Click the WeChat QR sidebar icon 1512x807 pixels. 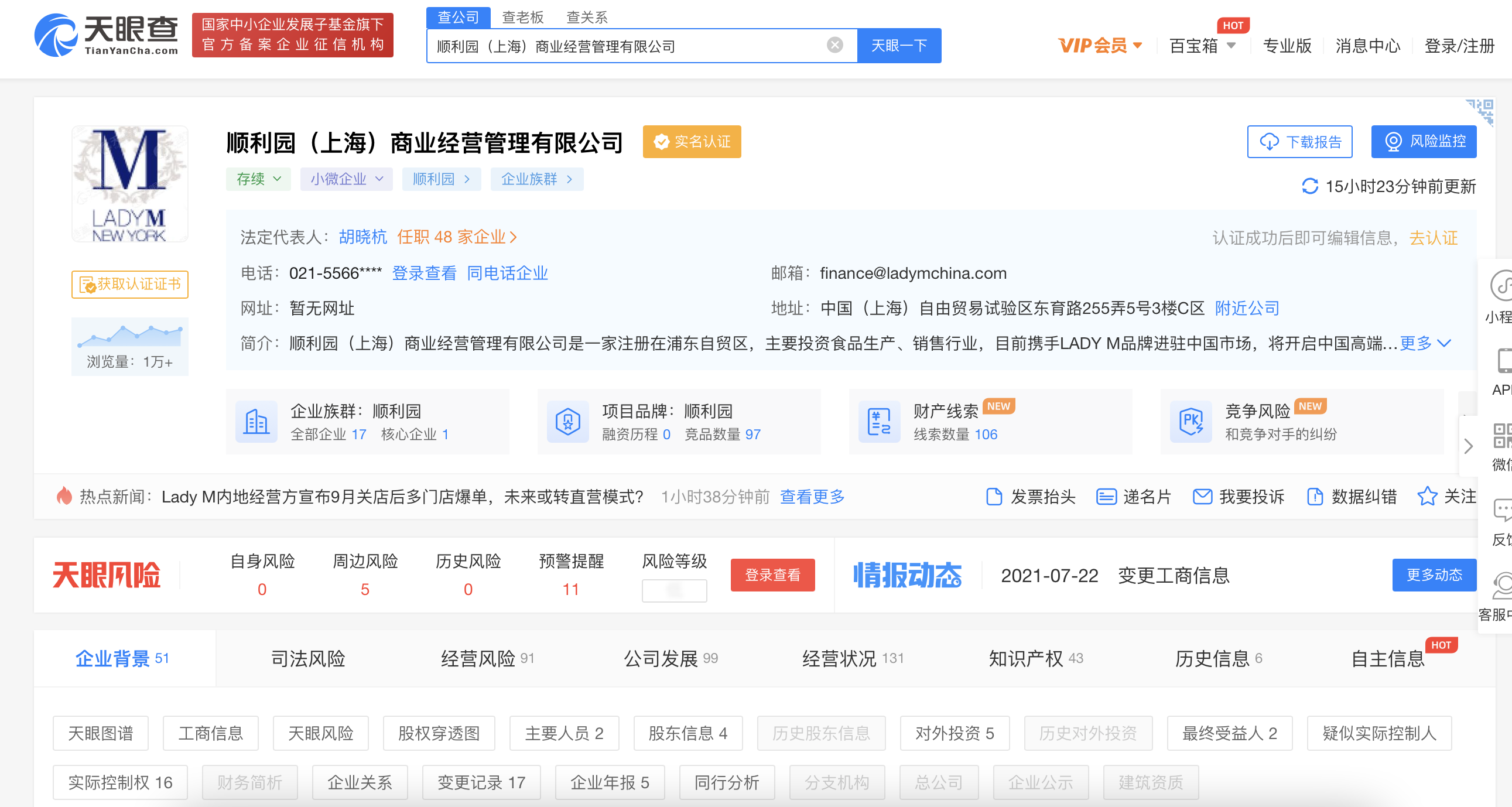[1501, 436]
